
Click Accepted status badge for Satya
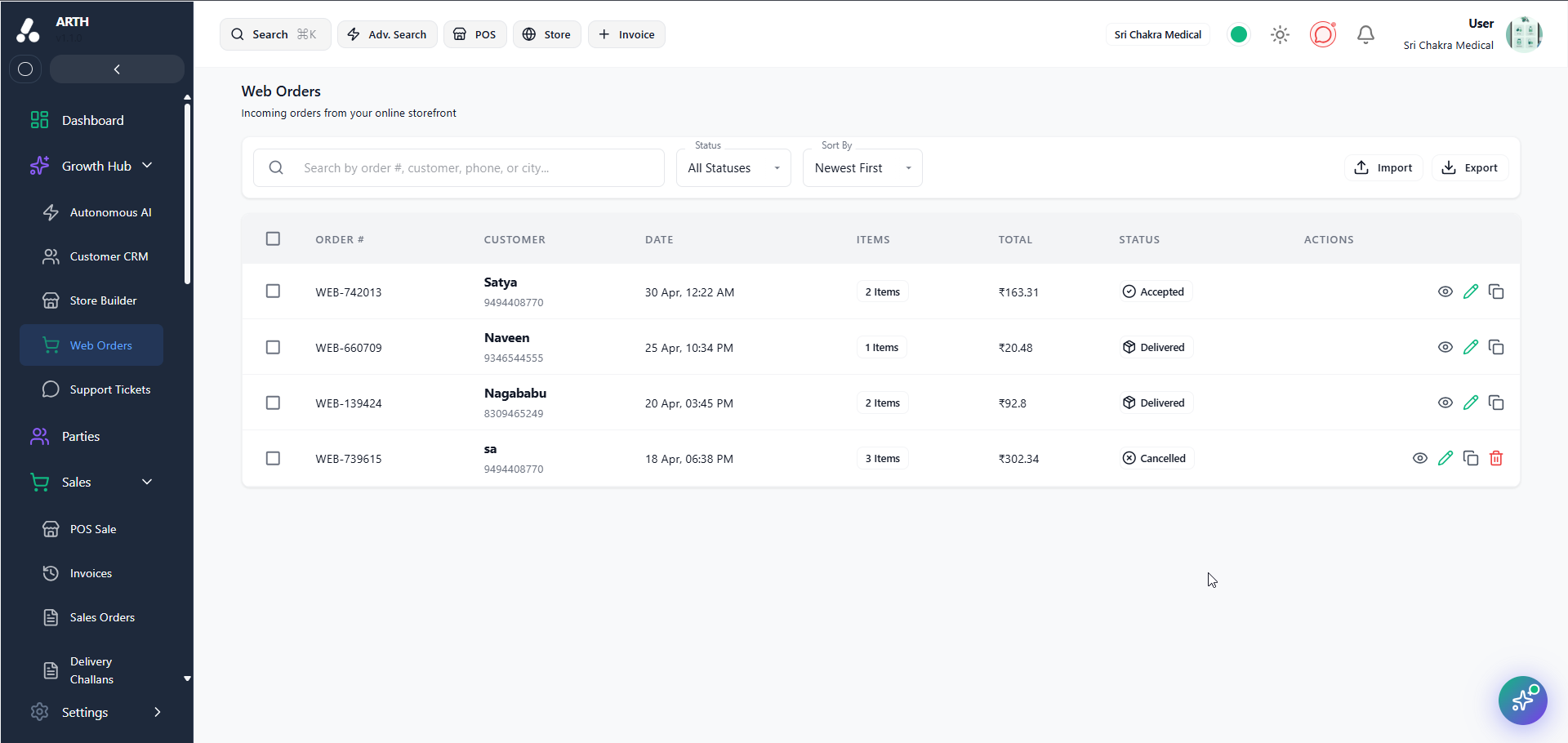tap(1155, 291)
